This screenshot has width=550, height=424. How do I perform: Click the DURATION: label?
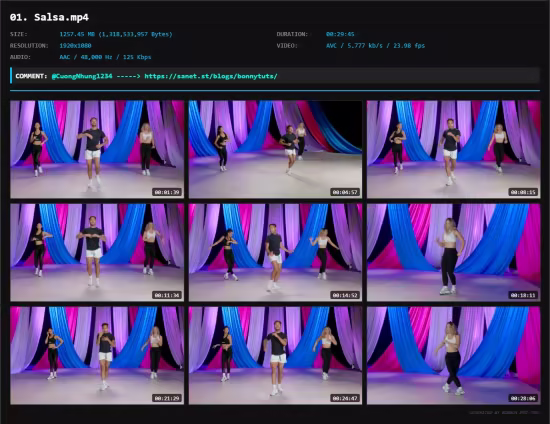pyautogui.click(x=292, y=34)
